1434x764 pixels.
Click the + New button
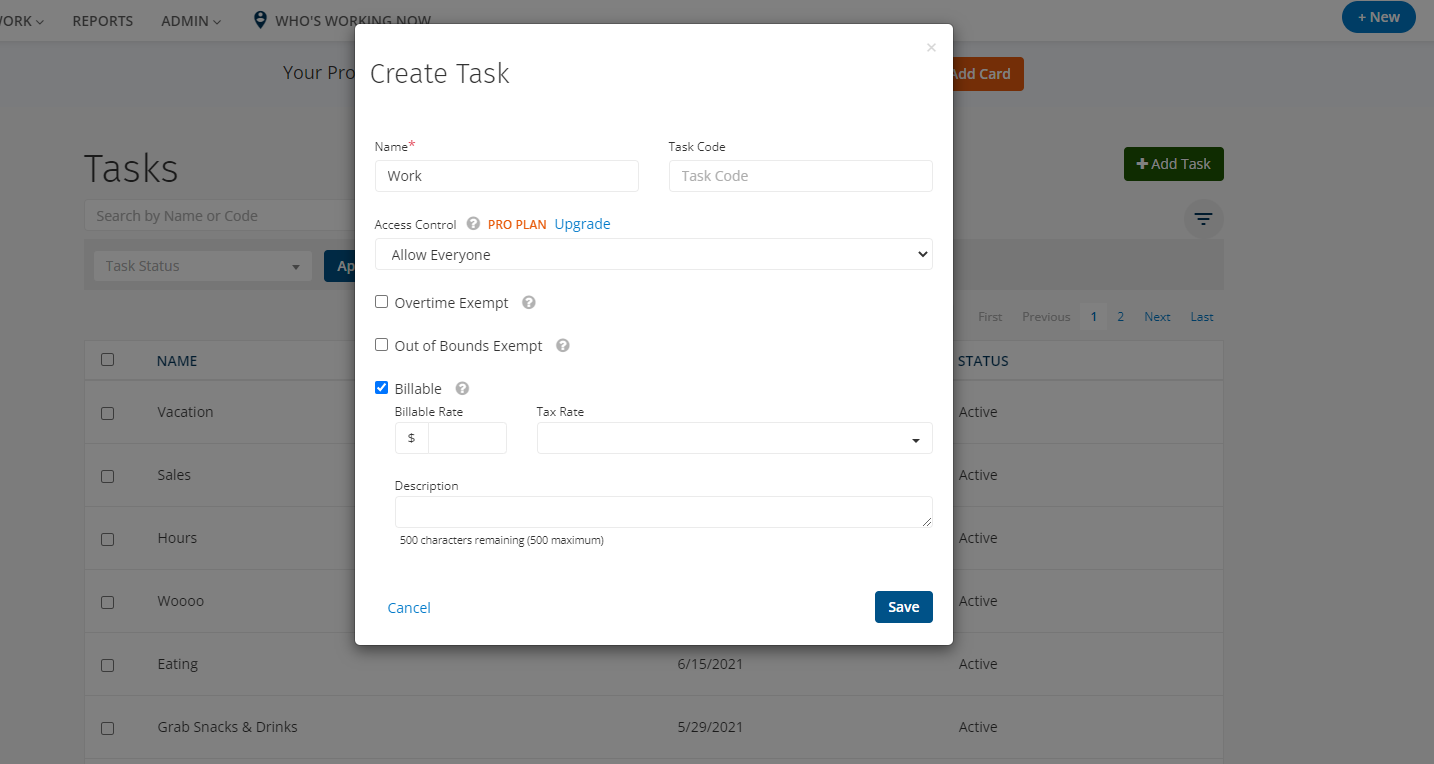pos(1379,17)
